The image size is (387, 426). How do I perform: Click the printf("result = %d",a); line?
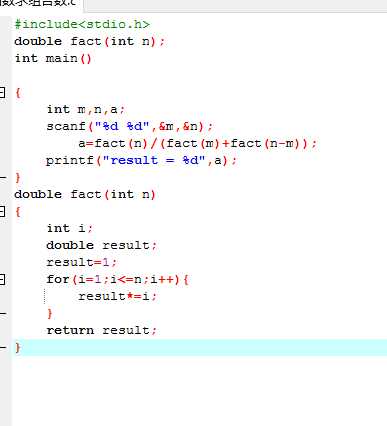tap(141, 161)
